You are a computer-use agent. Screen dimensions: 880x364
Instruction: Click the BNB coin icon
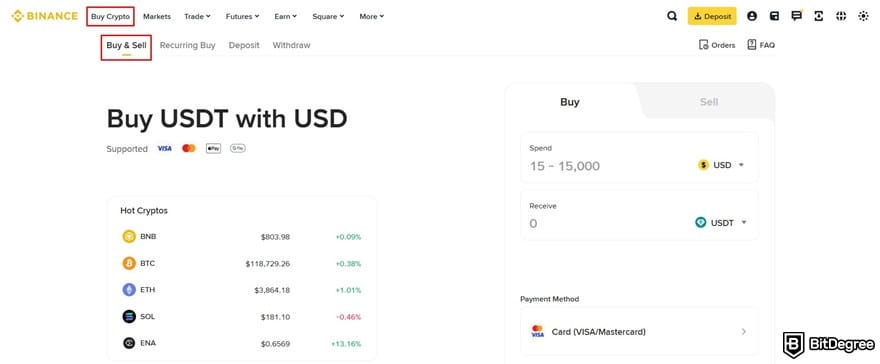pos(129,237)
